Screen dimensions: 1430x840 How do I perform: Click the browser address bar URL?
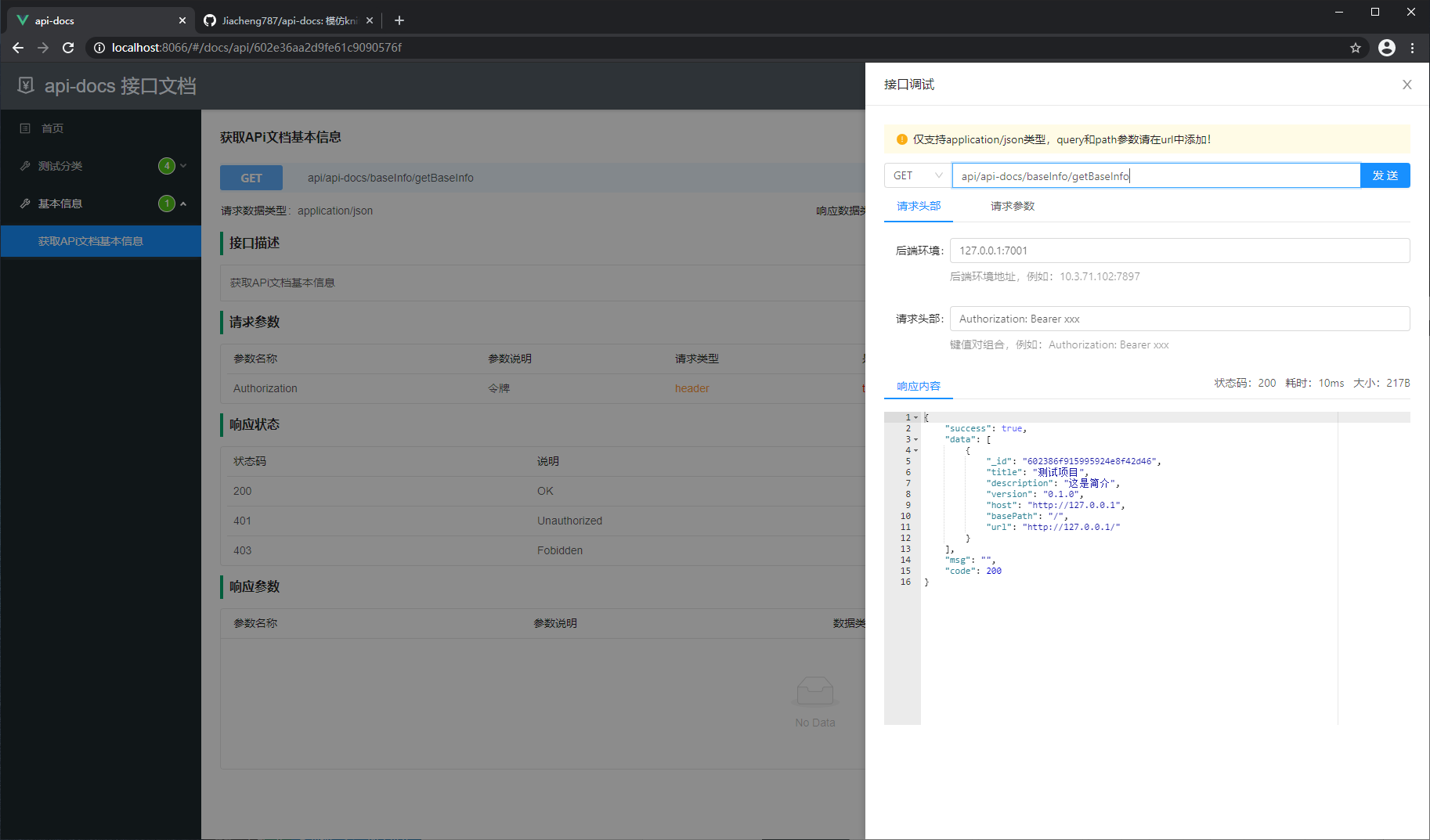pyautogui.click(x=257, y=48)
